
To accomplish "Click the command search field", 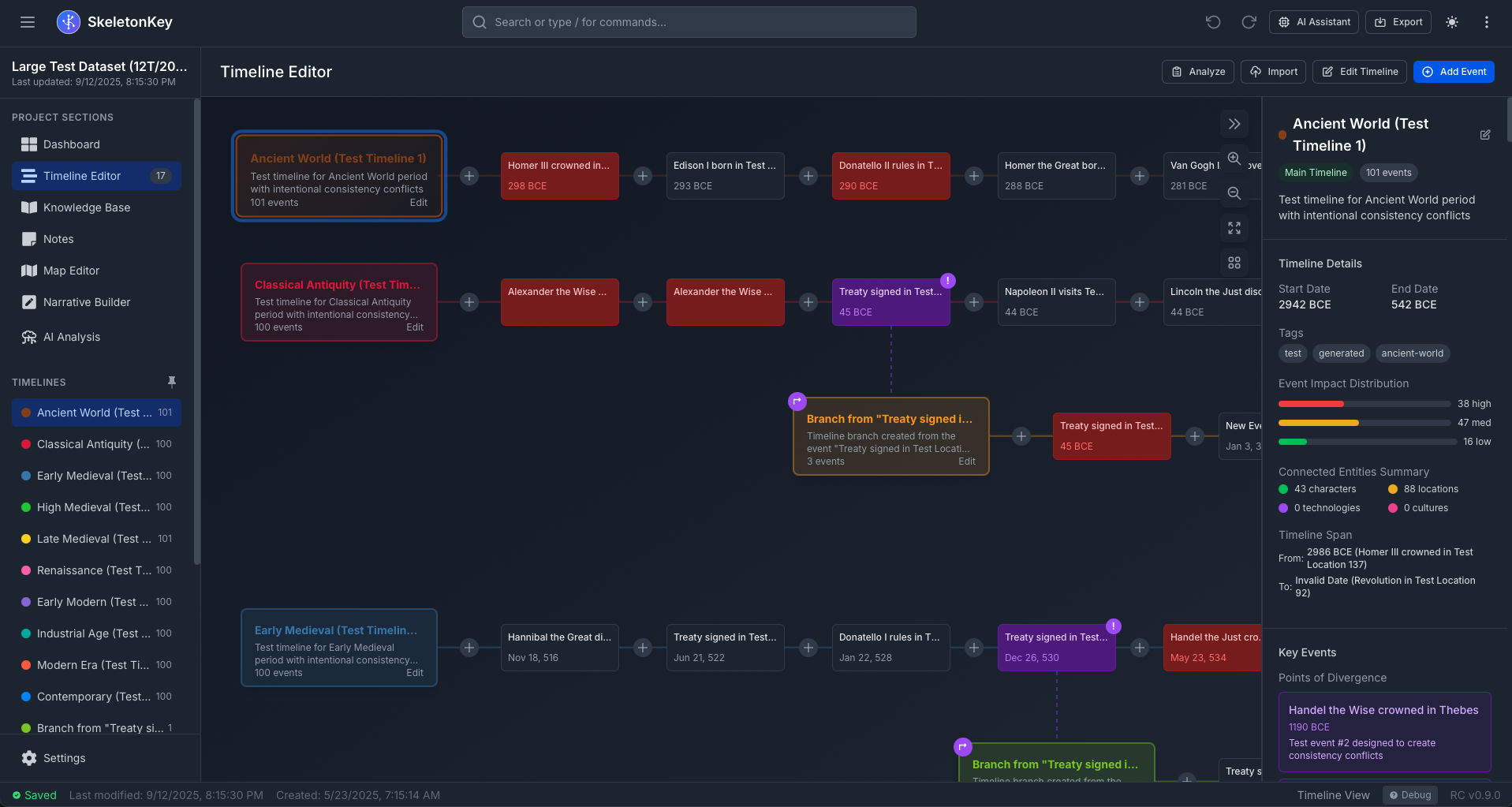I will click(689, 22).
